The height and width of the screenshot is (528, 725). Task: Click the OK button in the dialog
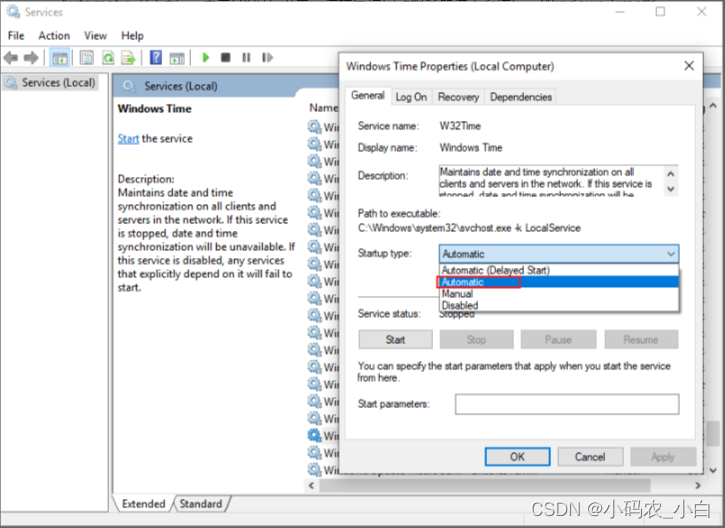click(x=517, y=456)
